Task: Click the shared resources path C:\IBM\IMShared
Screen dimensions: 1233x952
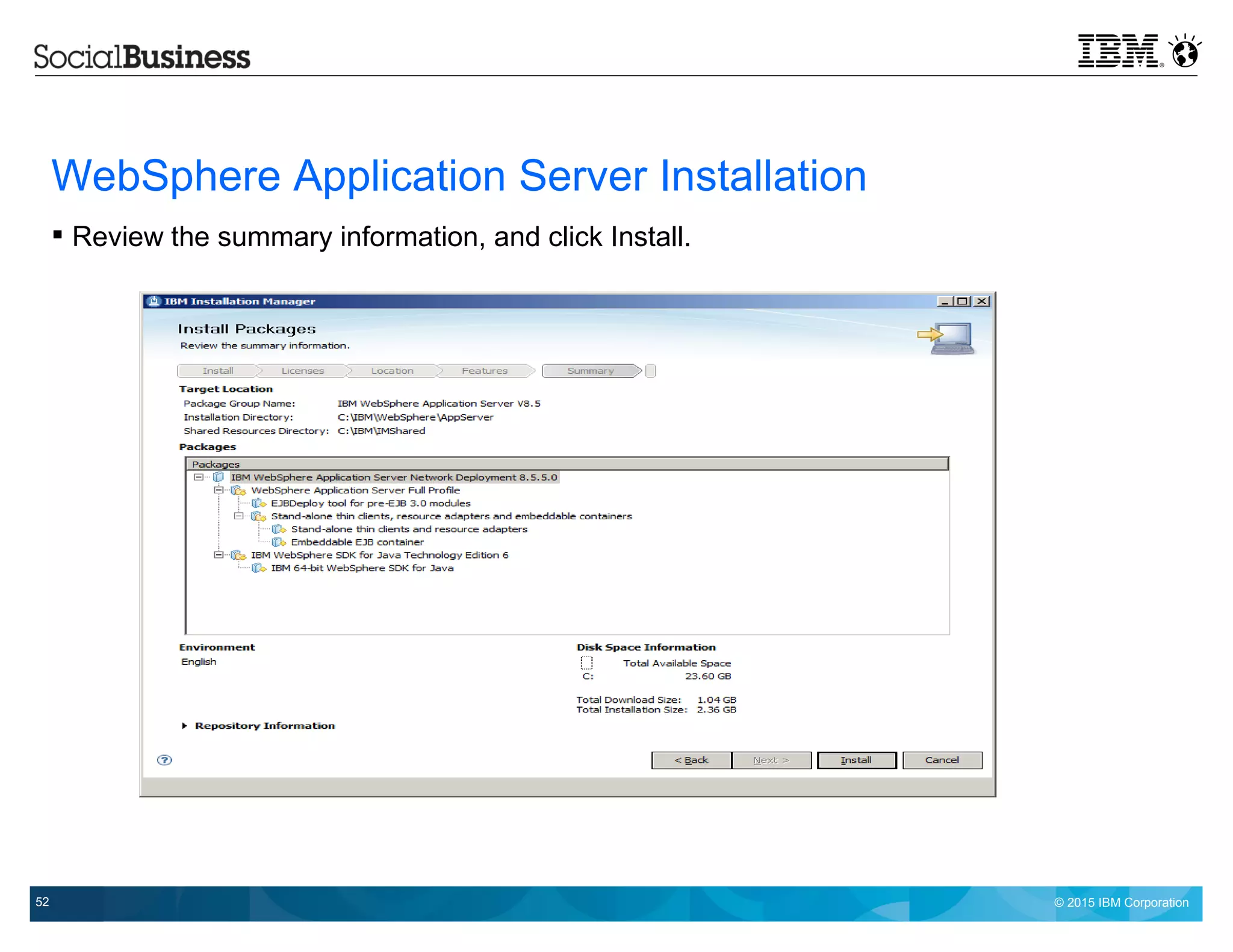Action: pyautogui.click(x=382, y=431)
